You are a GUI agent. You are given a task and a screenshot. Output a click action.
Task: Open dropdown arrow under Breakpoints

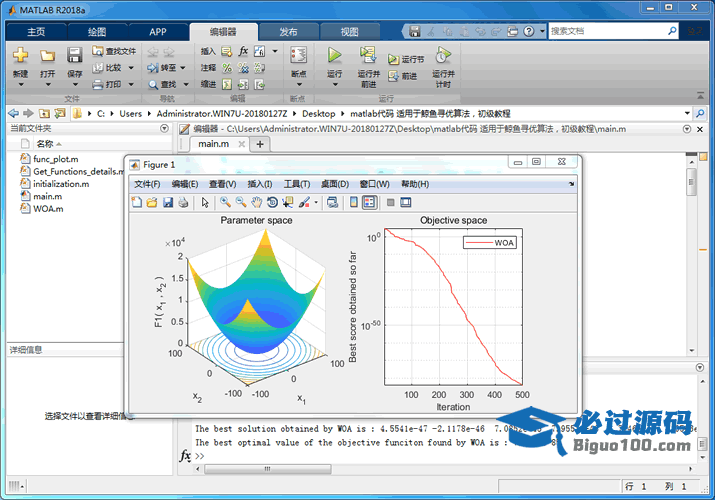click(x=299, y=85)
